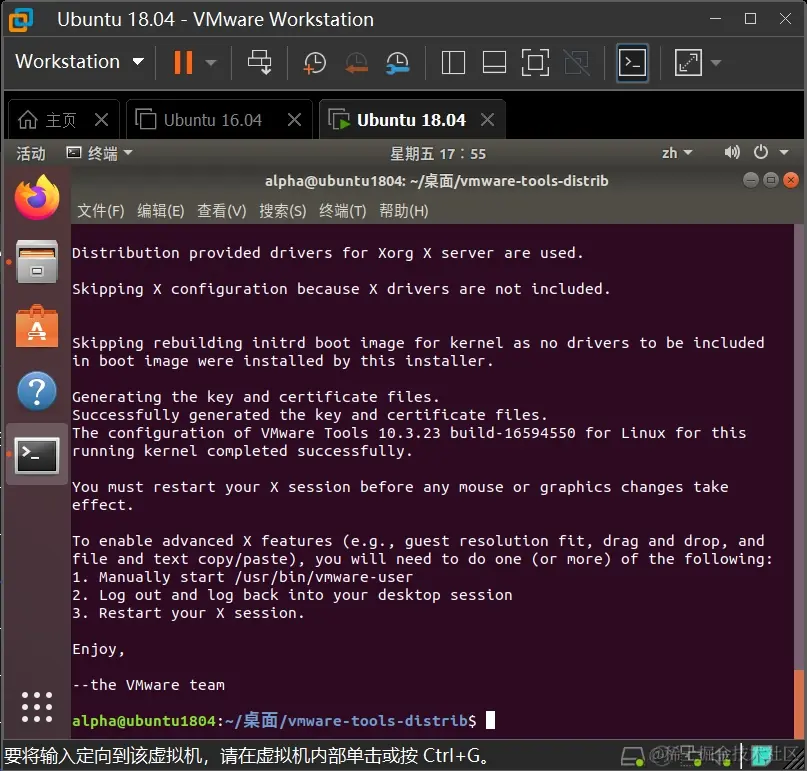Open the zh input source menu
The width and height of the screenshot is (807, 771).
click(x=677, y=153)
